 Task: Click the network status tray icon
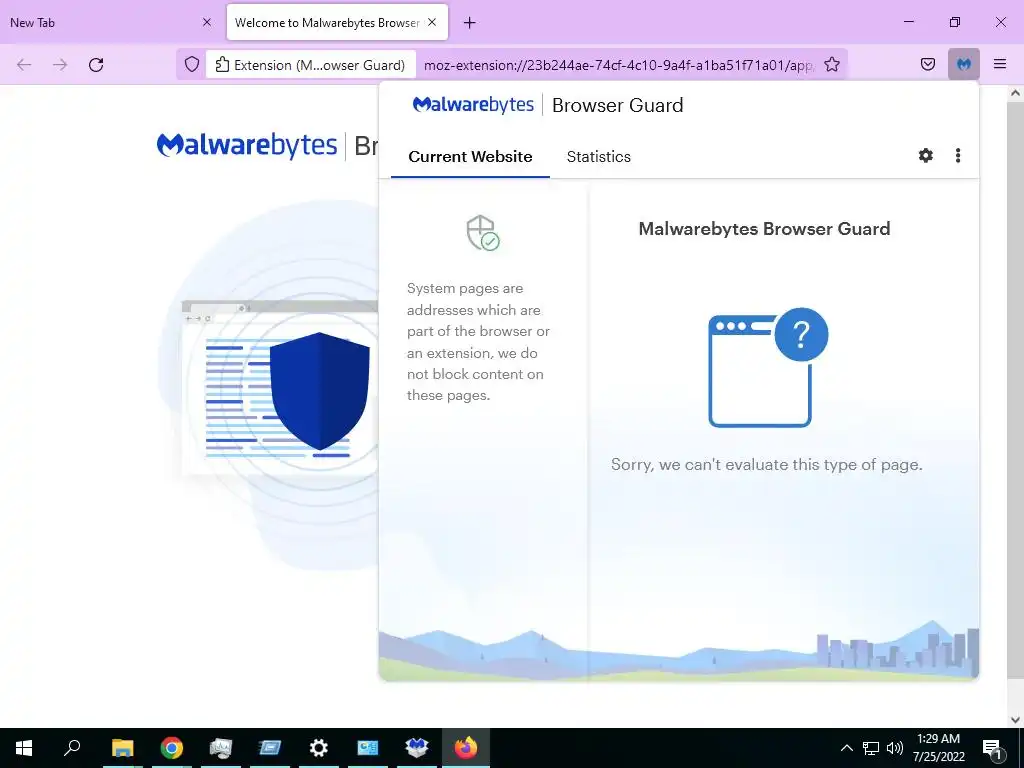tap(871, 748)
